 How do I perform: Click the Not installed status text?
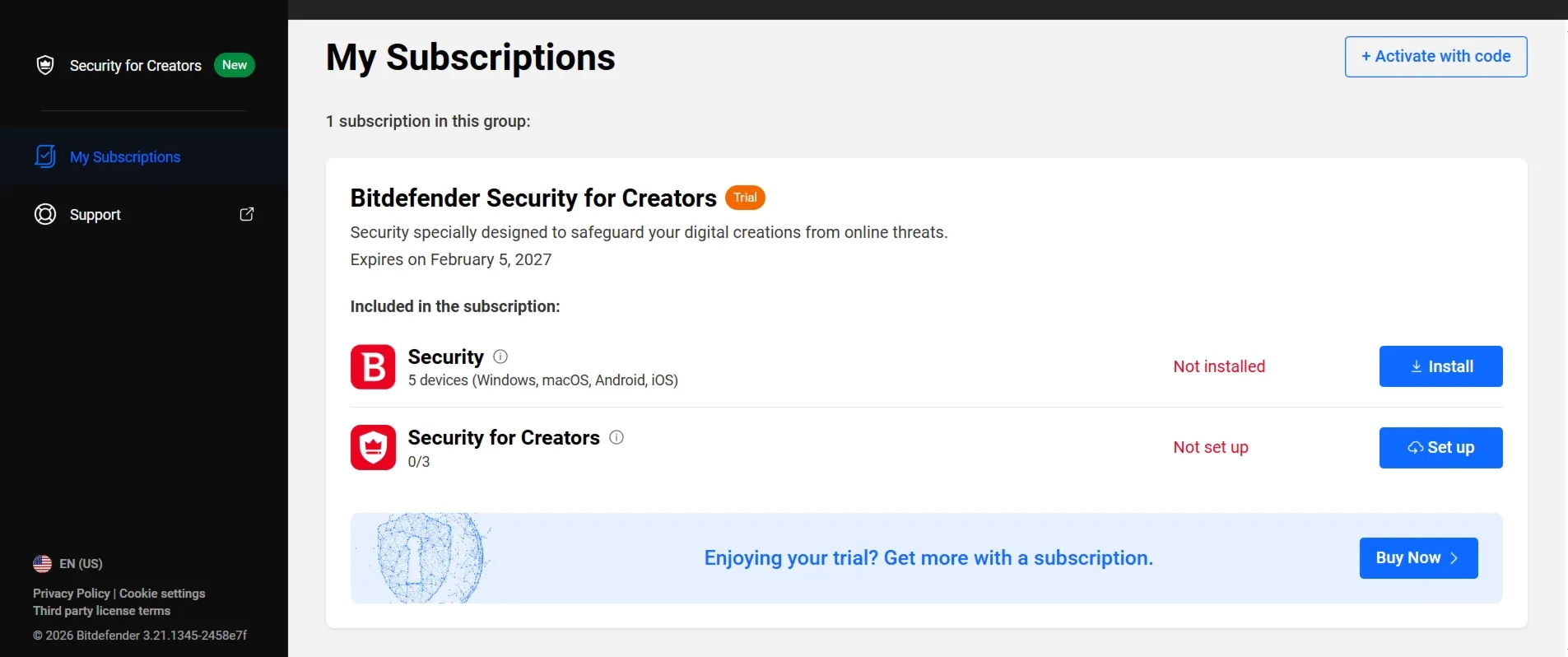[1219, 366]
